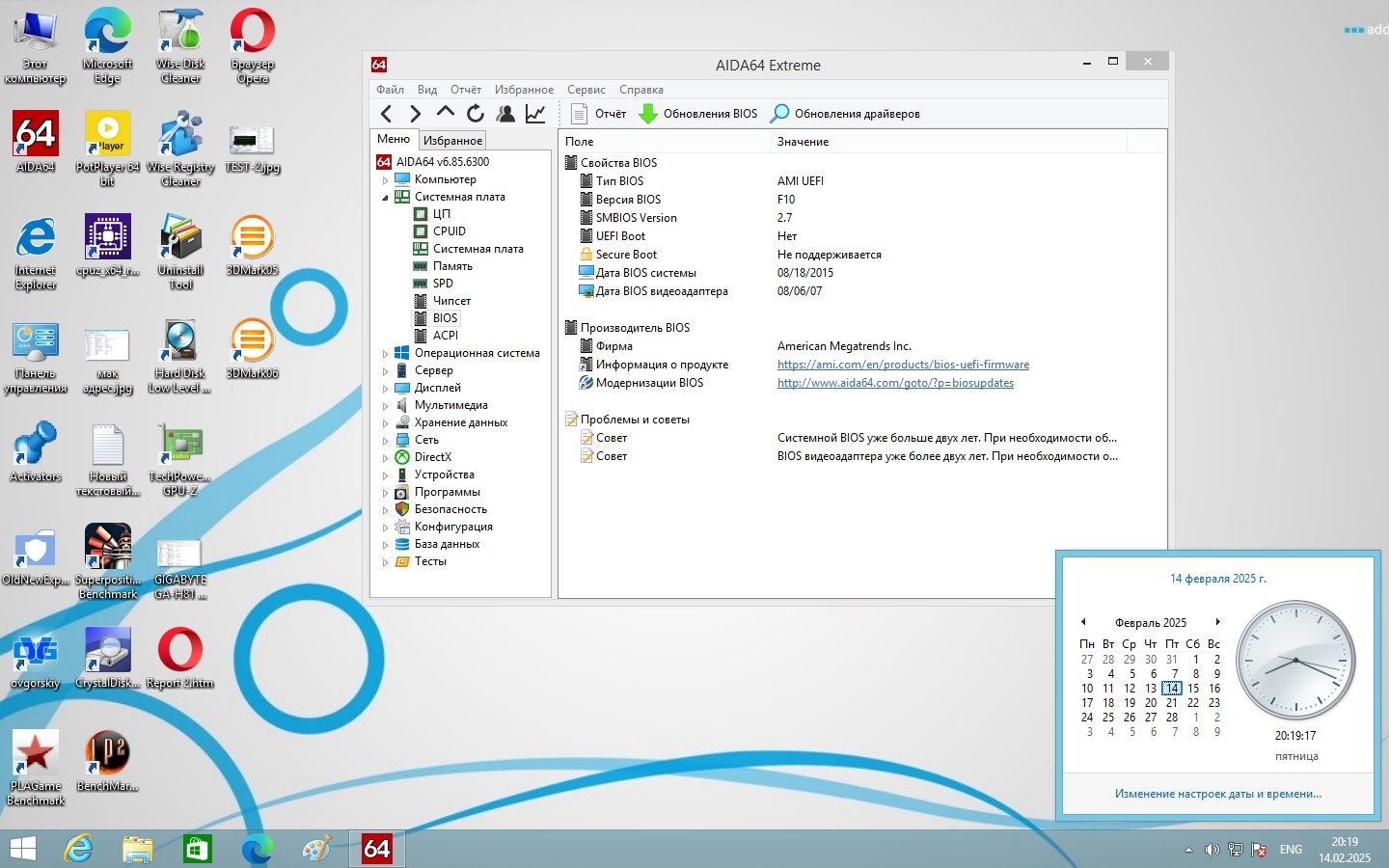Image resolution: width=1389 pixels, height=868 pixels.
Task: Open the Браузер Opera desktop shortcut
Action: pos(253,46)
